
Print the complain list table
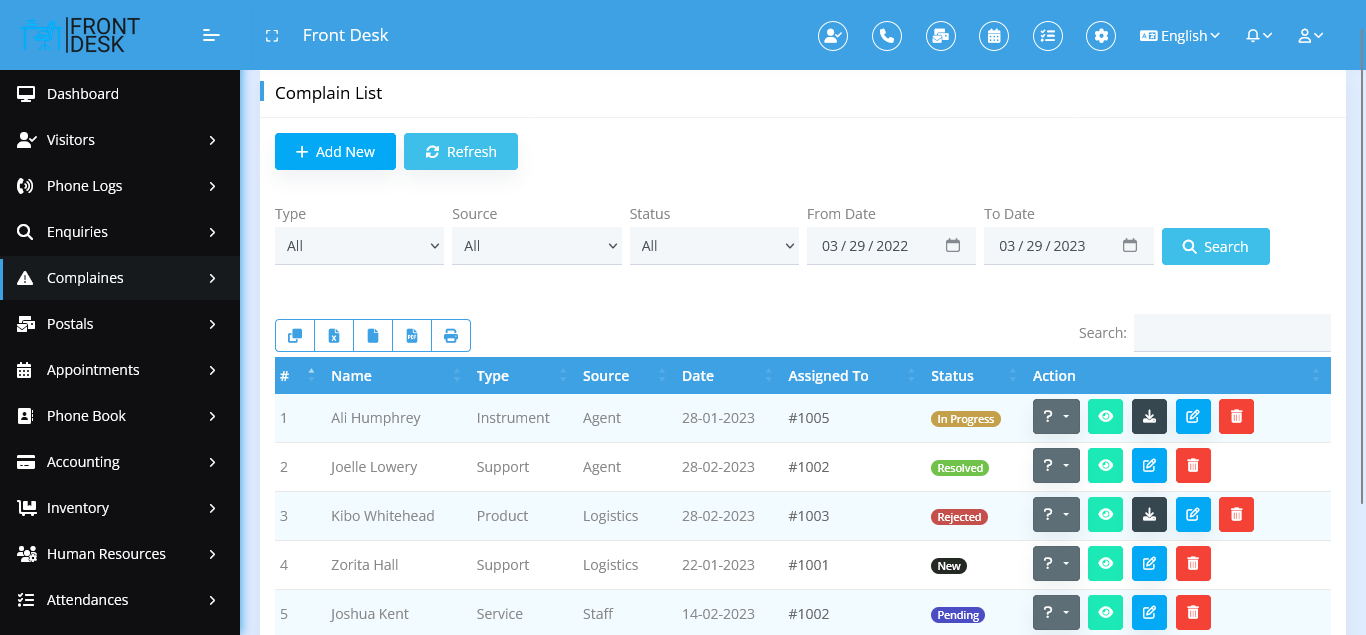click(450, 336)
